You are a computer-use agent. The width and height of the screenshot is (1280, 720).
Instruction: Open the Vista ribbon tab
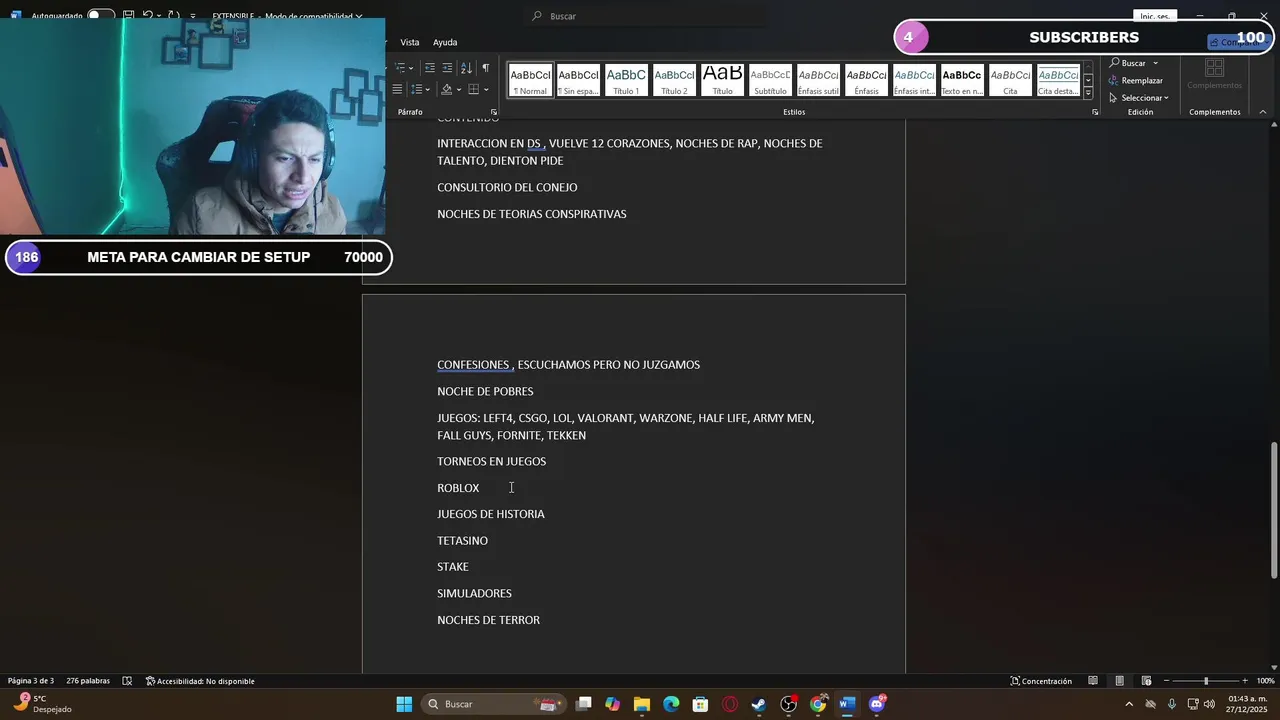click(x=410, y=42)
